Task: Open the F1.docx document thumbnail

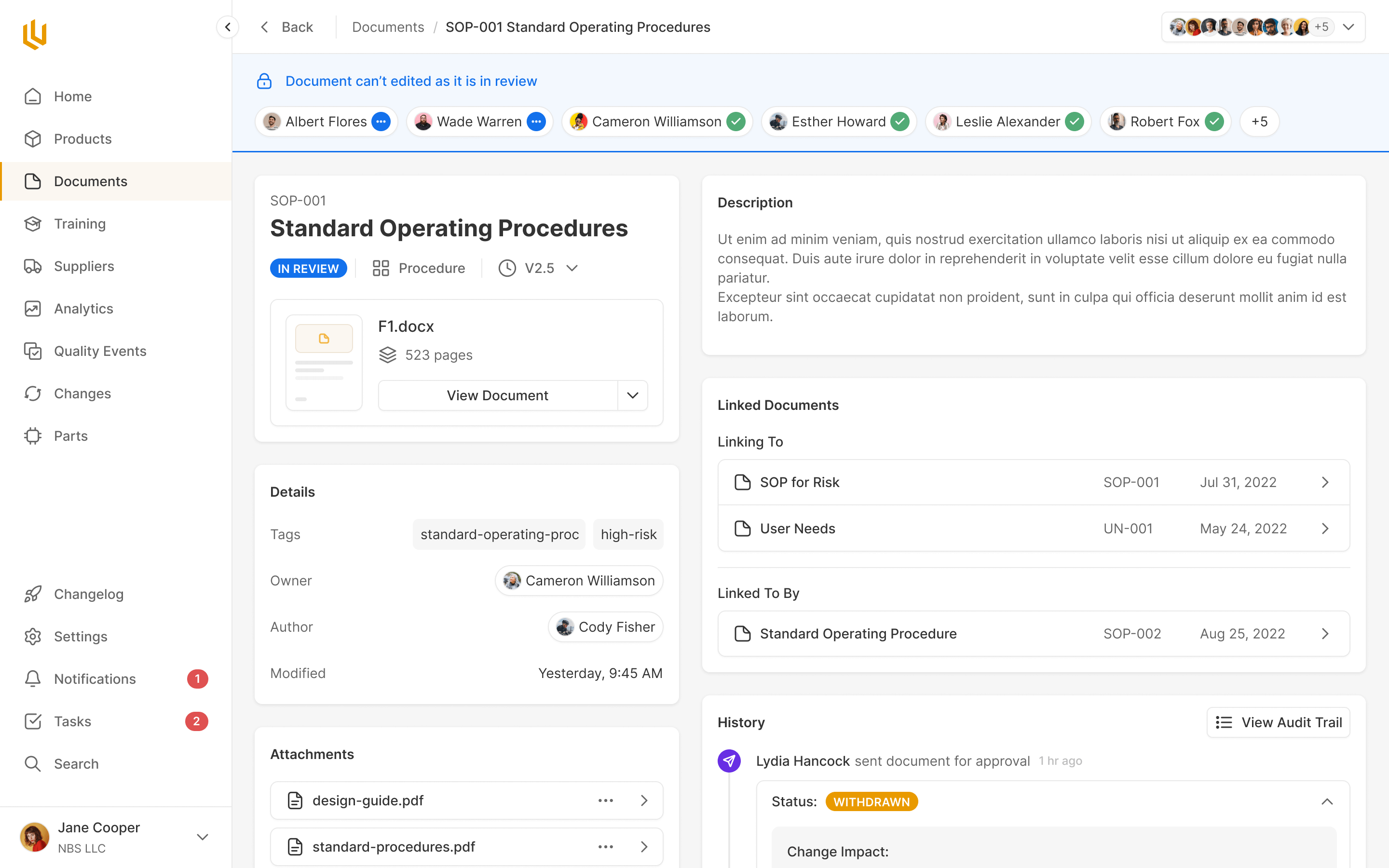Action: (324, 362)
